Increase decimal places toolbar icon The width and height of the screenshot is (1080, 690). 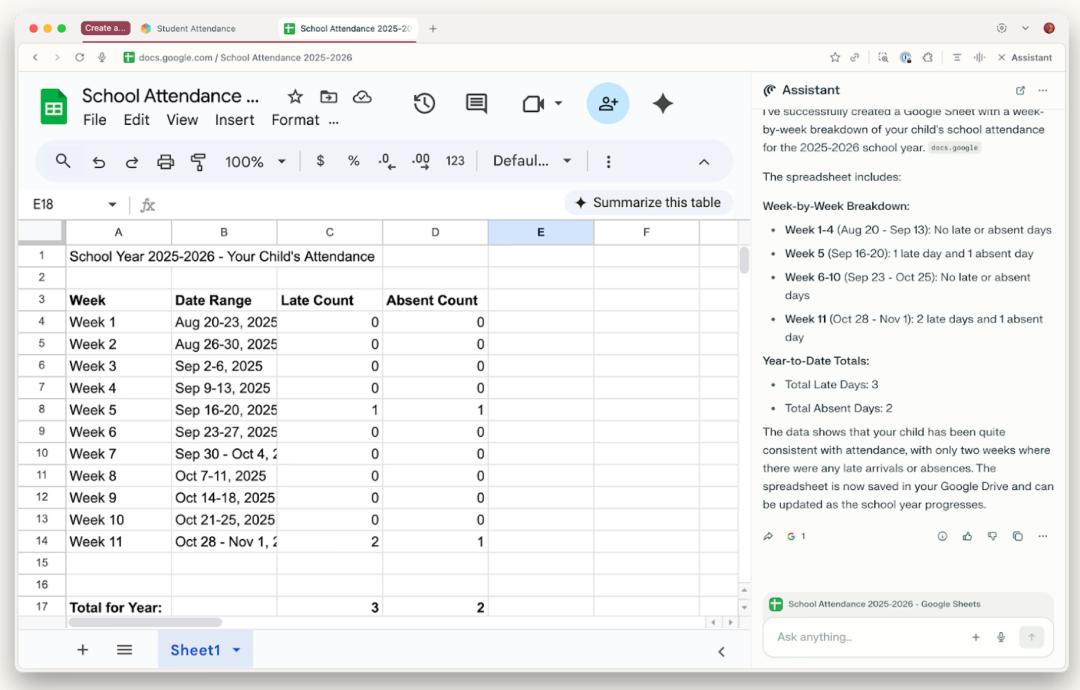(421, 161)
